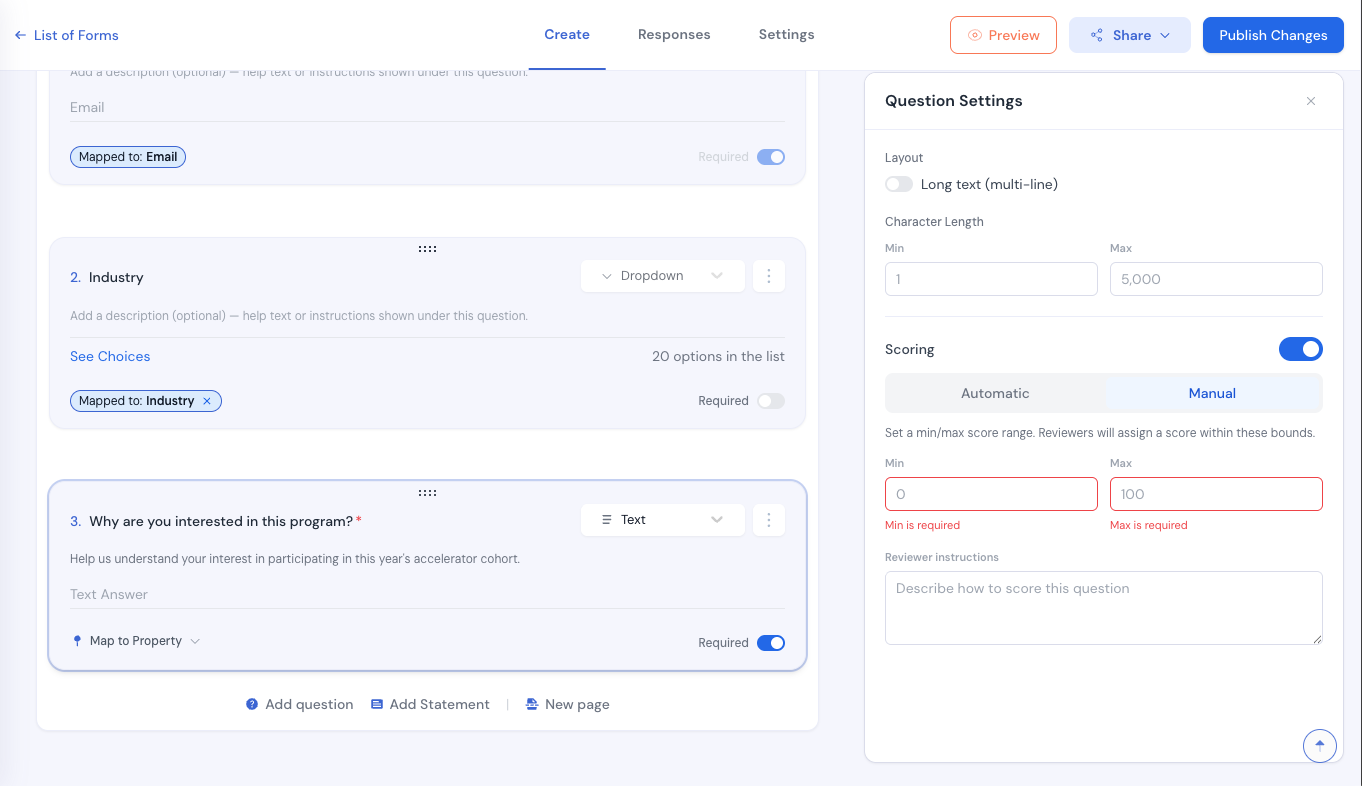Turn off the Scoring toggle

(x=1300, y=349)
